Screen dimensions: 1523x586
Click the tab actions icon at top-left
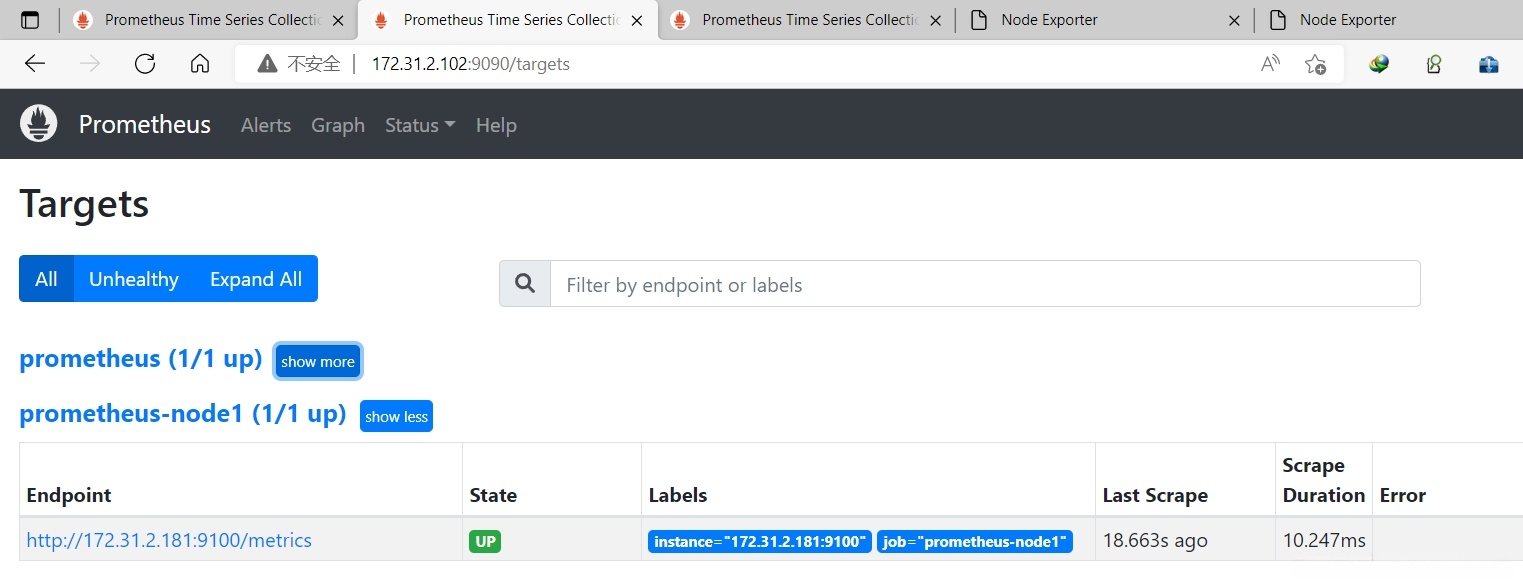(x=31, y=20)
